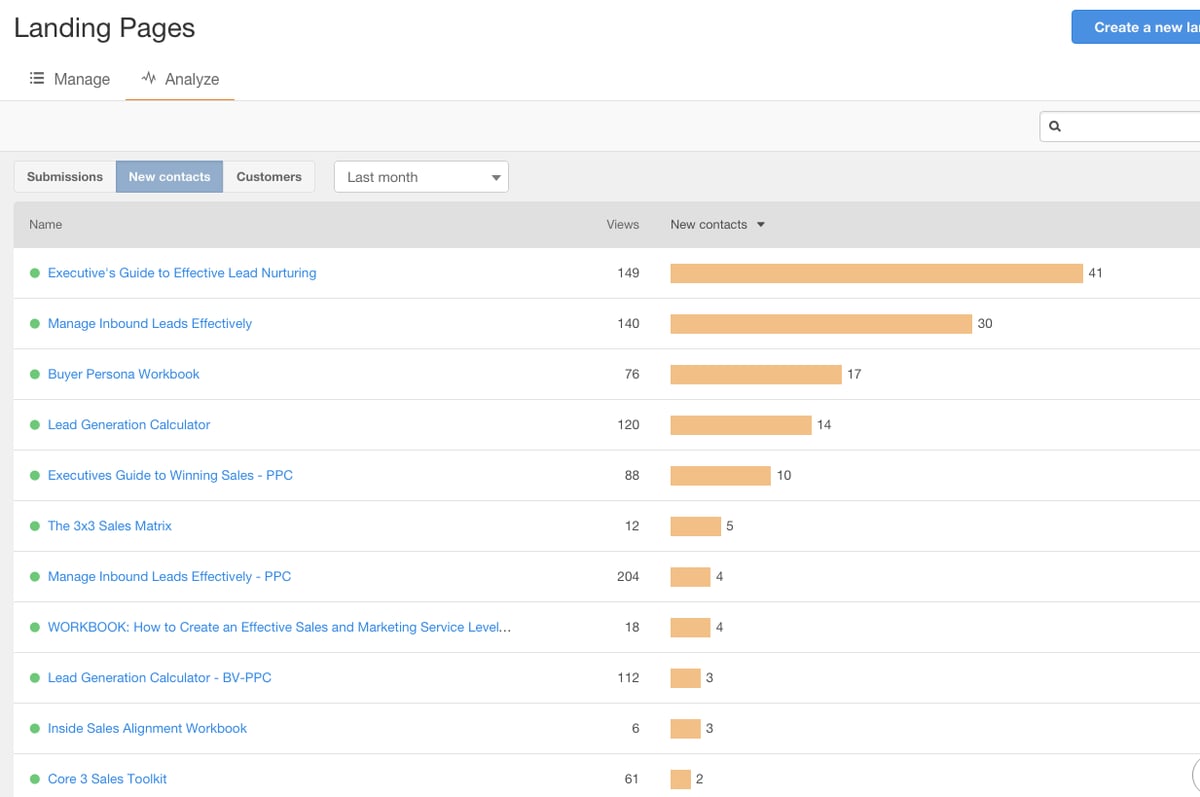Switch to the Submissions metric
Image resolution: width=1200 pixels, height=797 pixels.
63,176
